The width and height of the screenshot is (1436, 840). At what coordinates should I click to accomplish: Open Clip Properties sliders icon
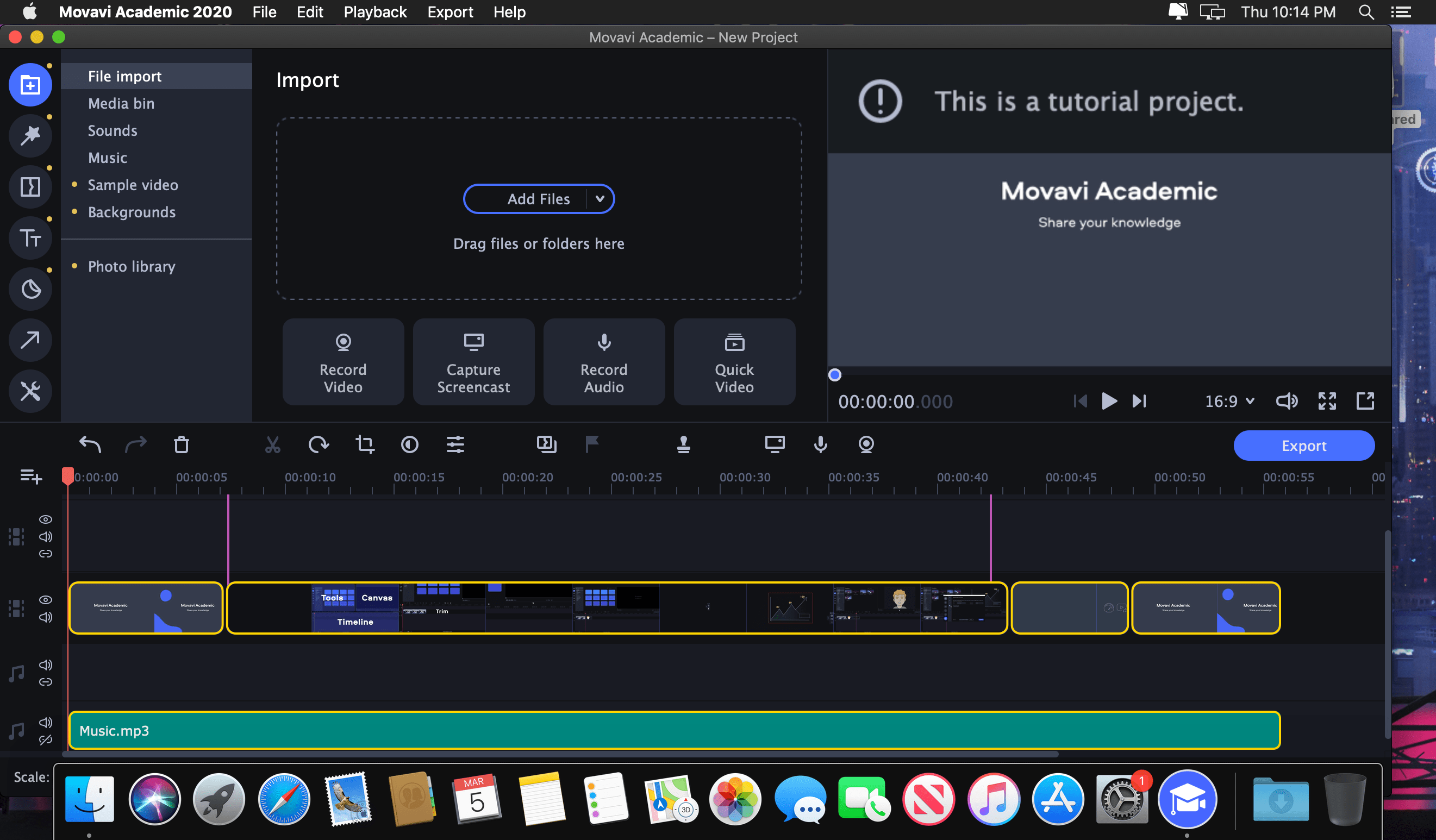pyautogui.click(x=456, y=445)
